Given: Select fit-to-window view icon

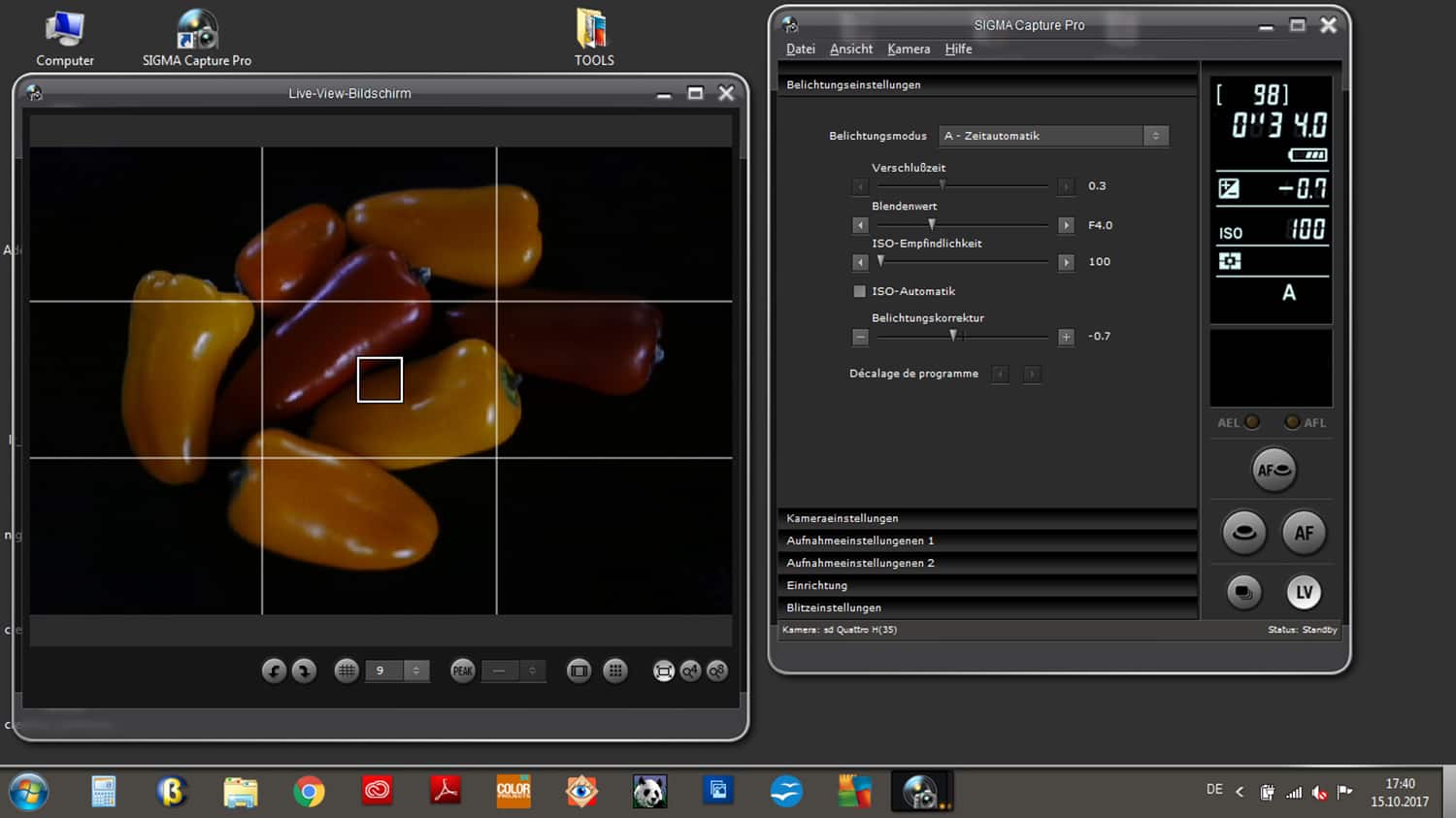Looking at the screenshot, I should (664, 671).
